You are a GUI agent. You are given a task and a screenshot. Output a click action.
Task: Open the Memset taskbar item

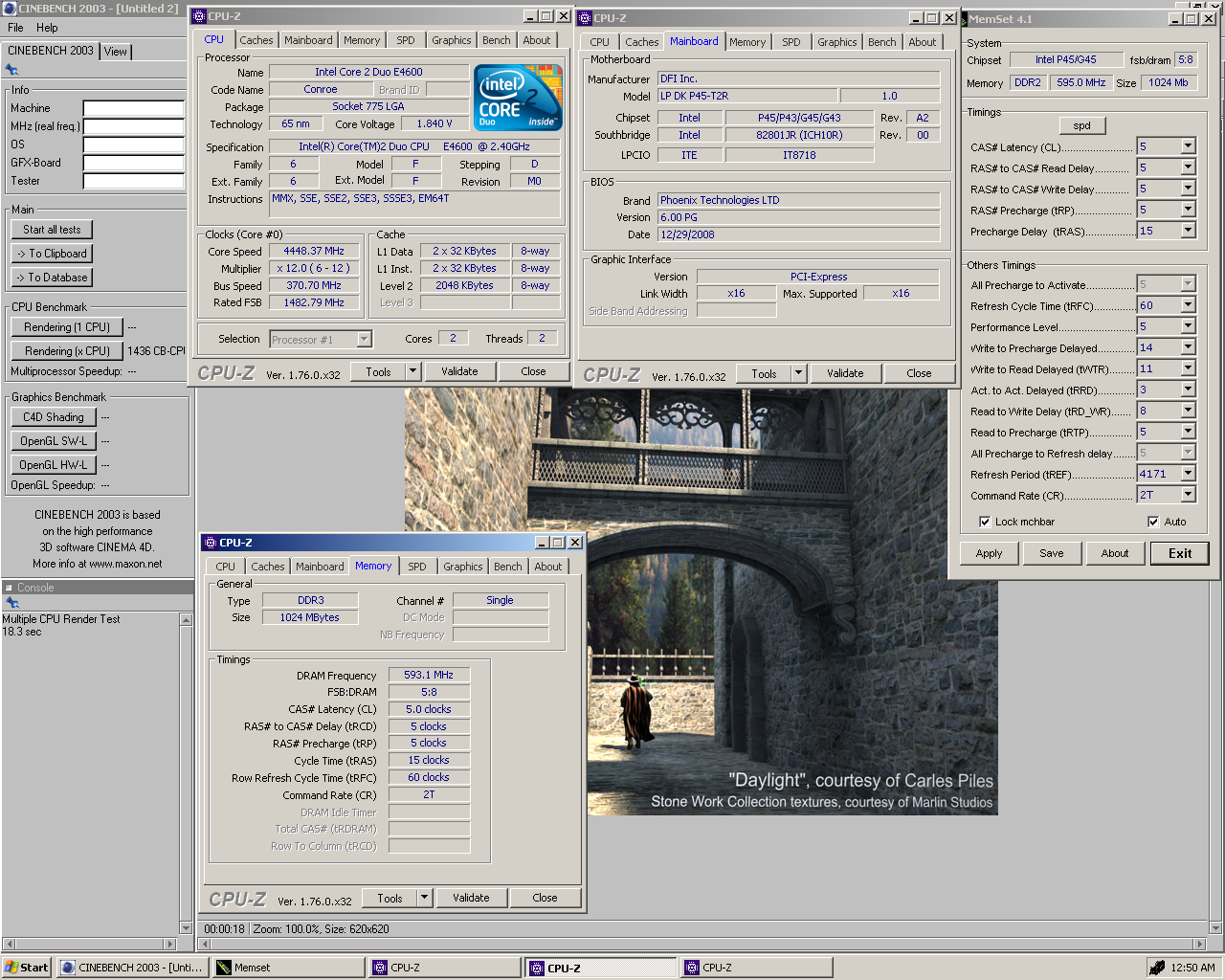click(289, 968)
